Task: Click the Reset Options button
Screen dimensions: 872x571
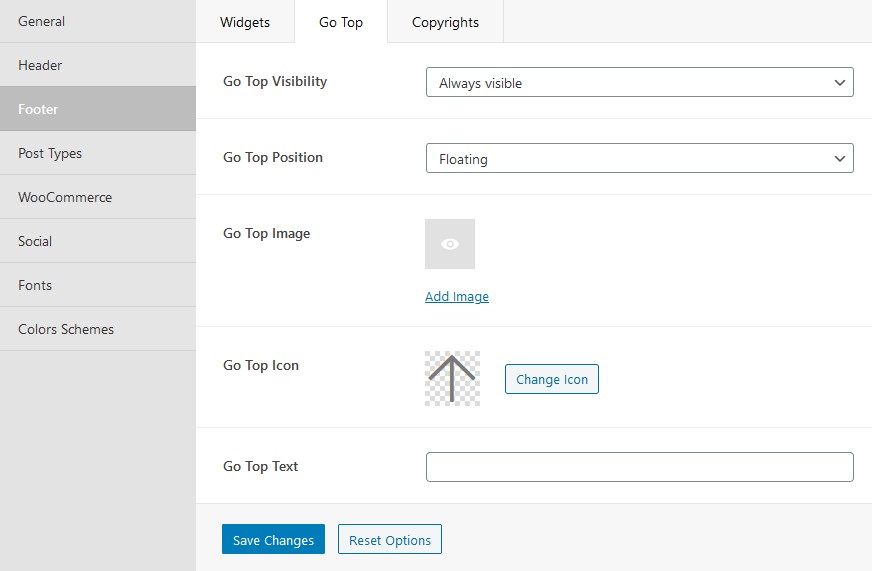Action: click(x=390, y=539)
